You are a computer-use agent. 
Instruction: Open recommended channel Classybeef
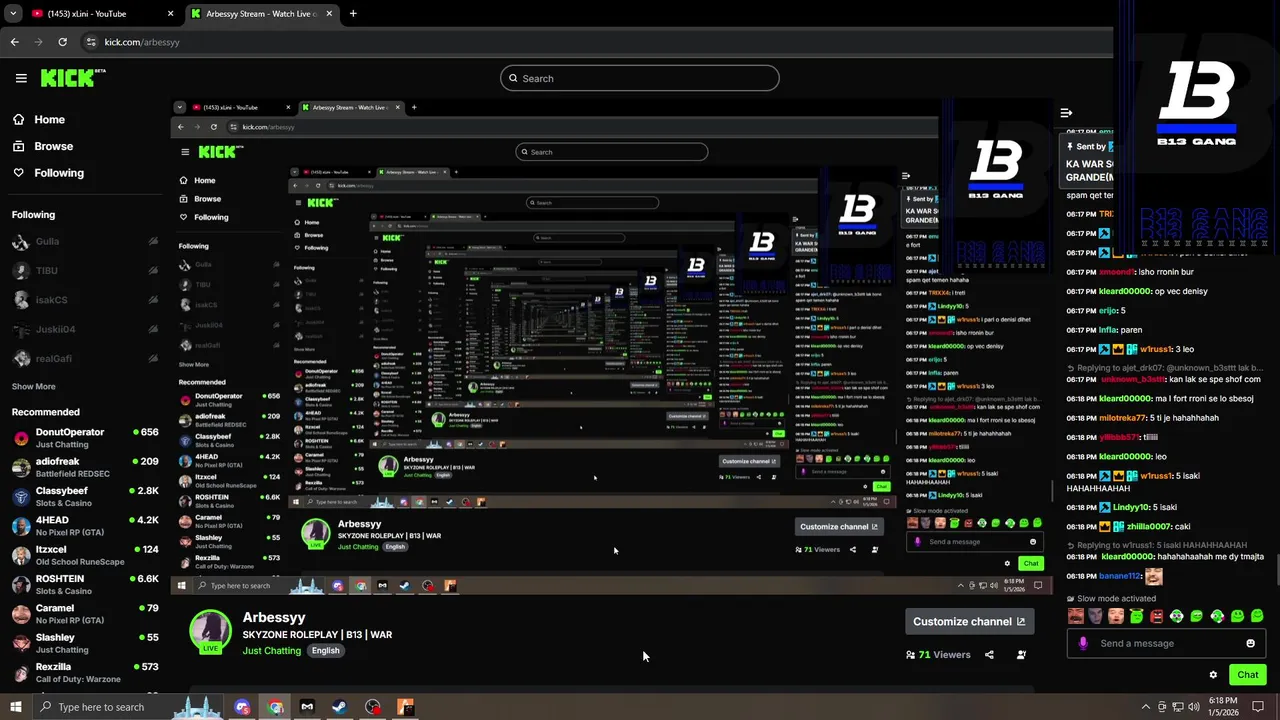pyautogui.click(x=85, y=497)
